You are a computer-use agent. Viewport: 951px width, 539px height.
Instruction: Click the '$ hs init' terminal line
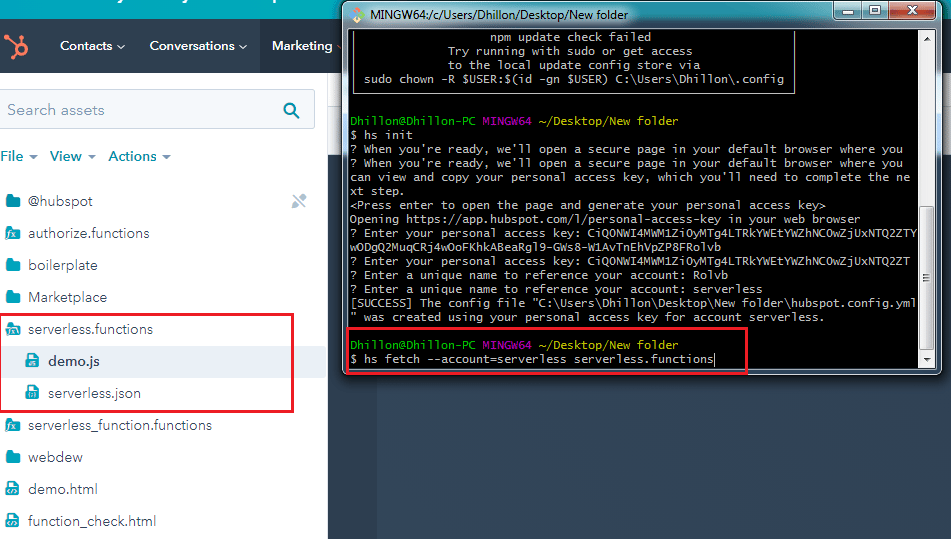[x=381, y=135]
